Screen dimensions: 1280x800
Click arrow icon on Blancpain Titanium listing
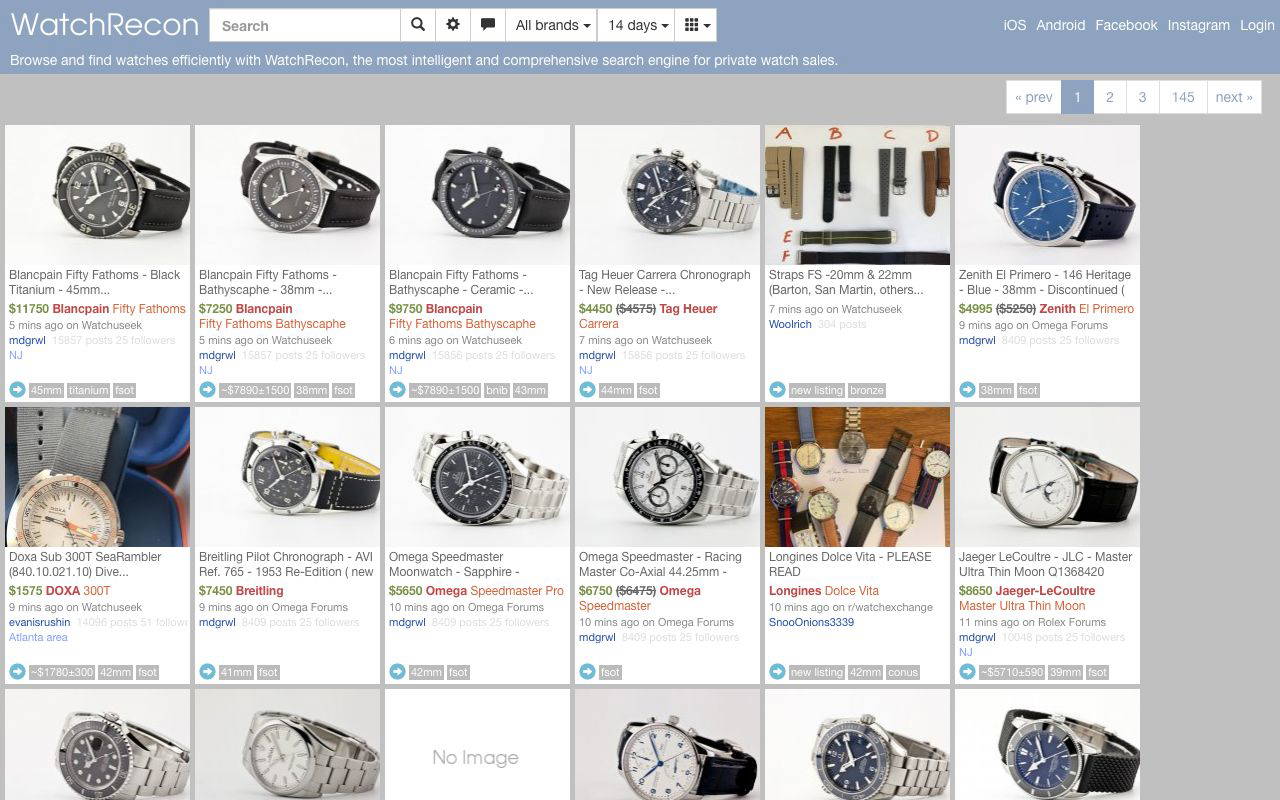(x=17, y=390)
